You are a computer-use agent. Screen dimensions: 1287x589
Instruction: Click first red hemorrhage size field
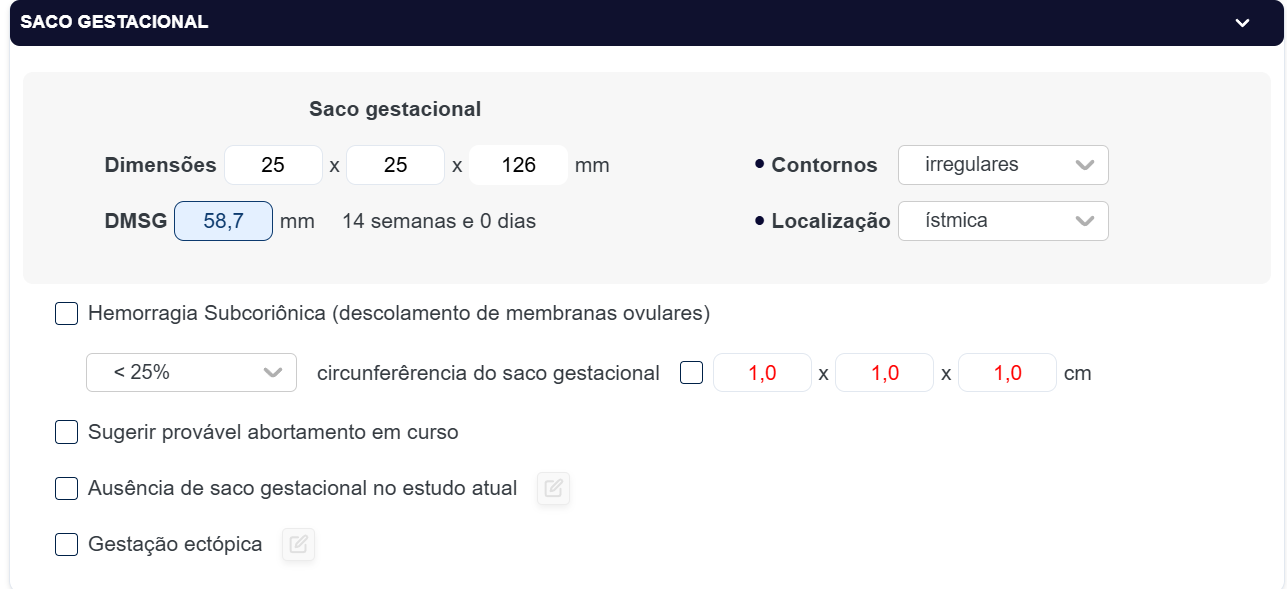(762, 373)
